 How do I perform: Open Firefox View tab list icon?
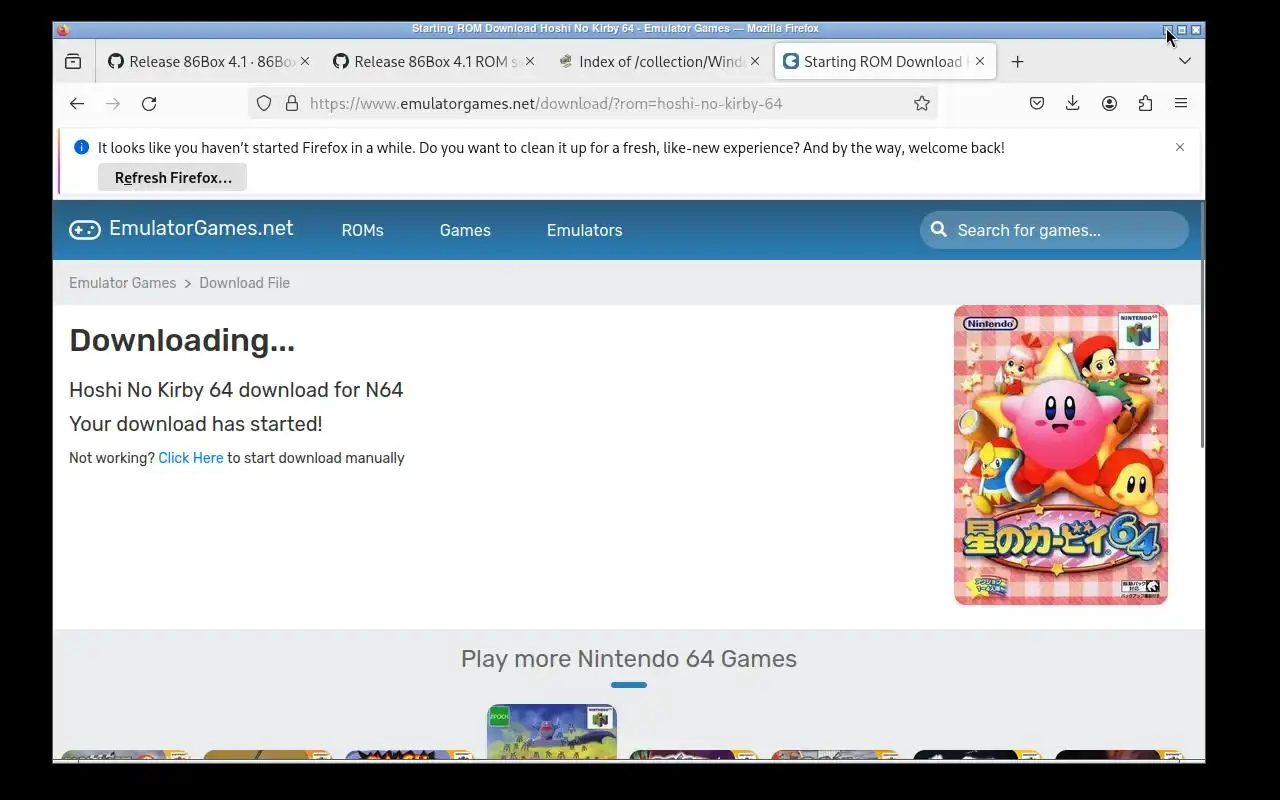click(73, 62)
